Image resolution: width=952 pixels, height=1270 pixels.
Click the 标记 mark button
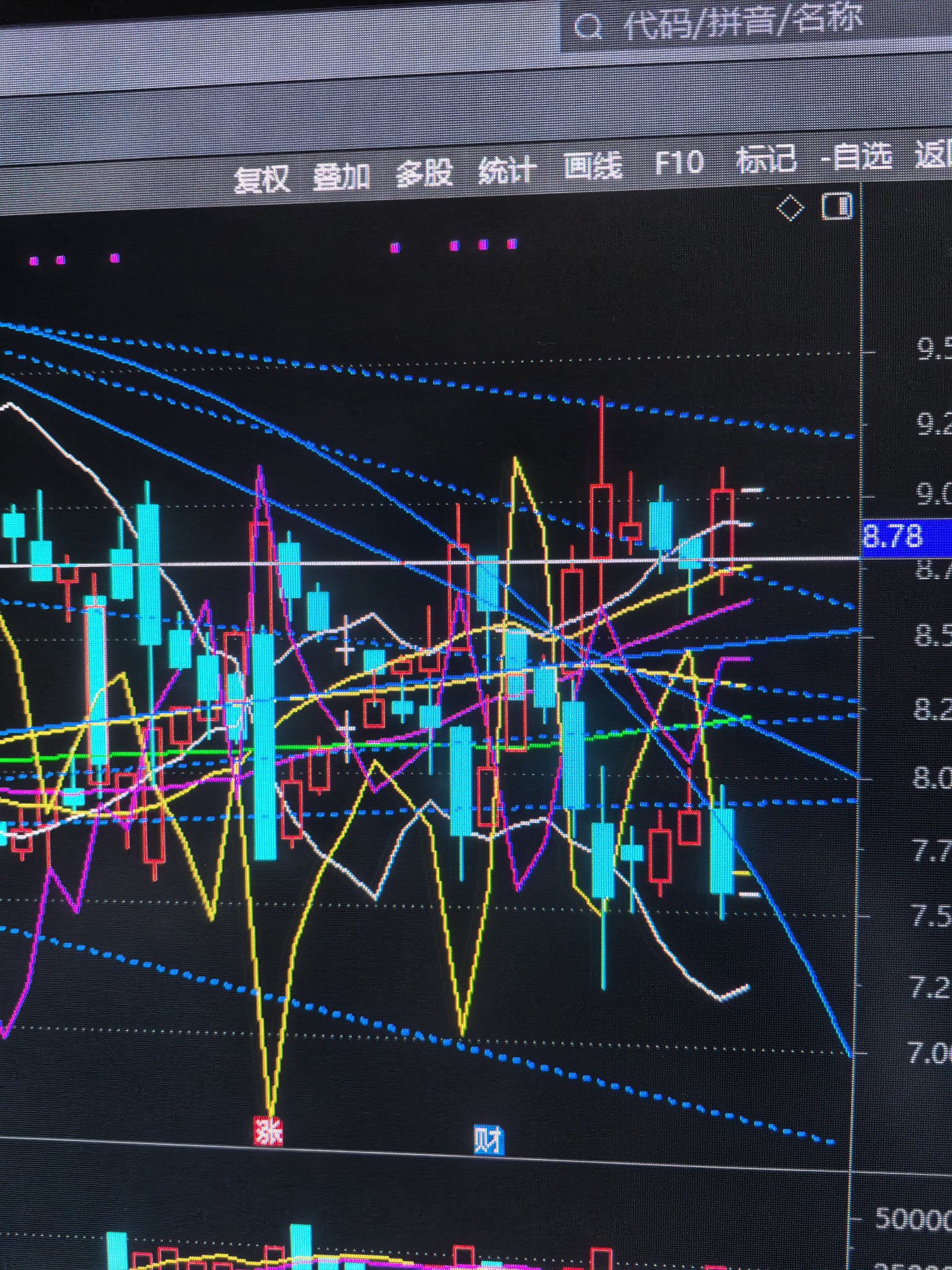pyautogui.click(x=766, y=159)
